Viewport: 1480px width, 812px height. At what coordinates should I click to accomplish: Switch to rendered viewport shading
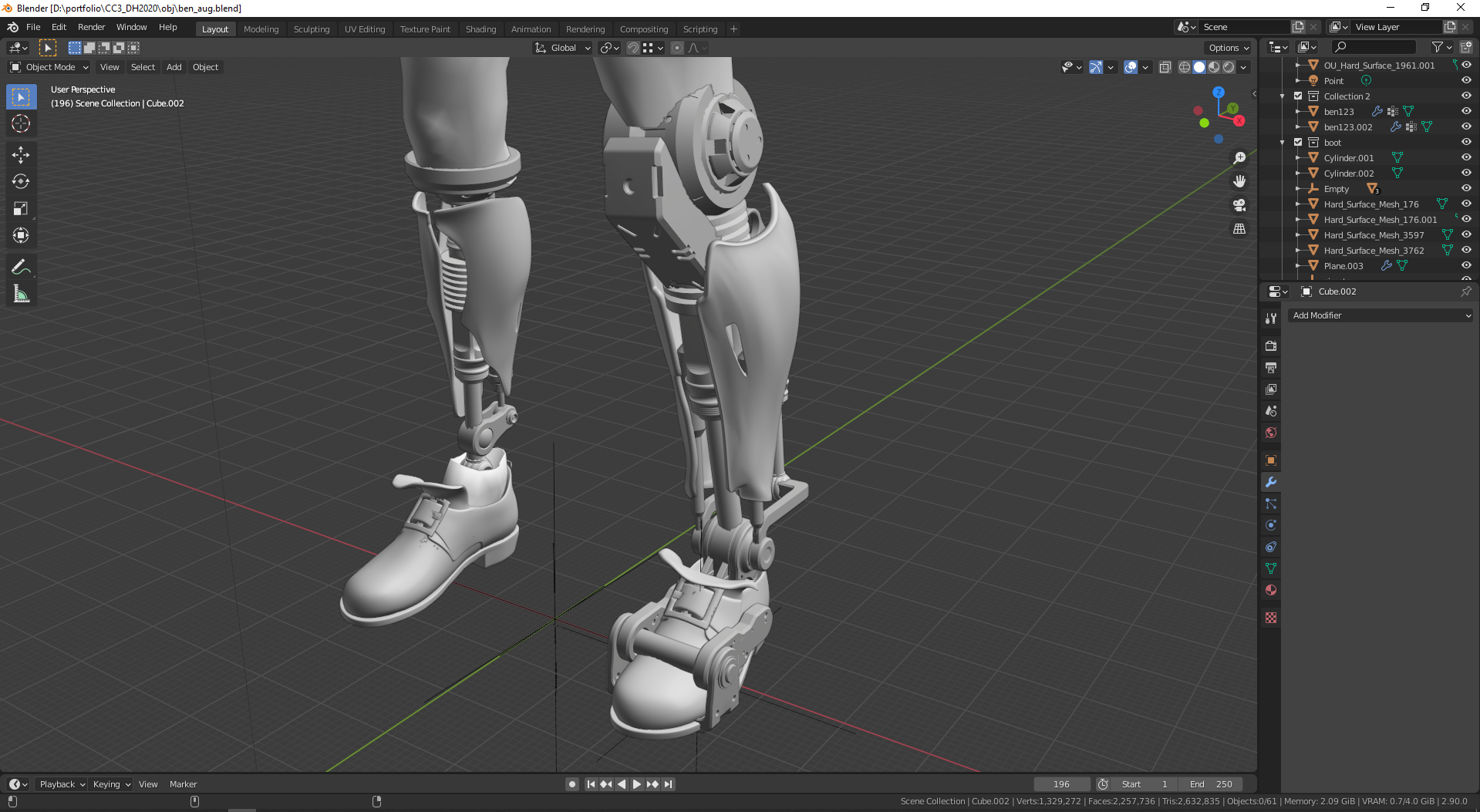1229,67
